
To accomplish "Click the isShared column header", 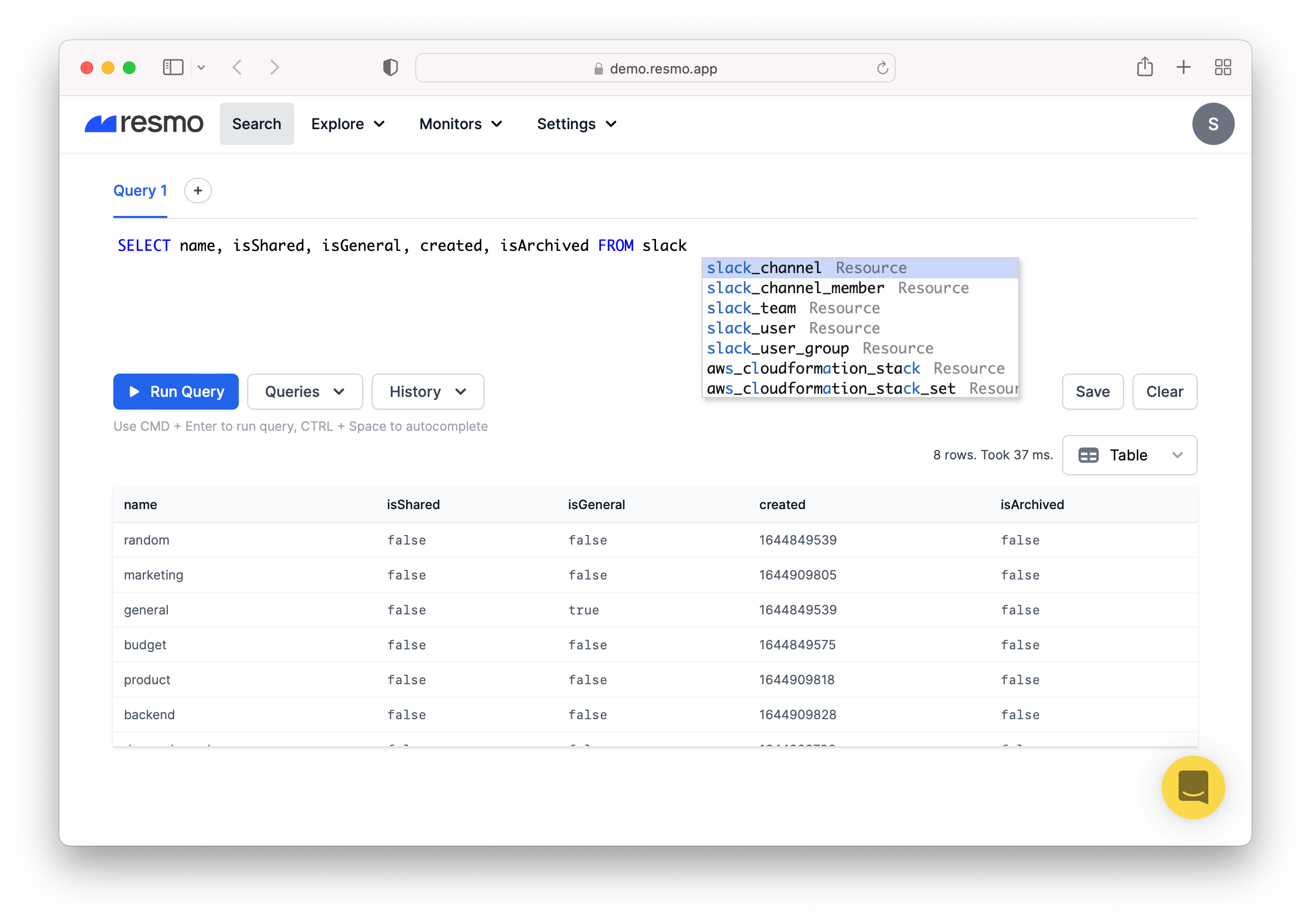I will [413, 504].
